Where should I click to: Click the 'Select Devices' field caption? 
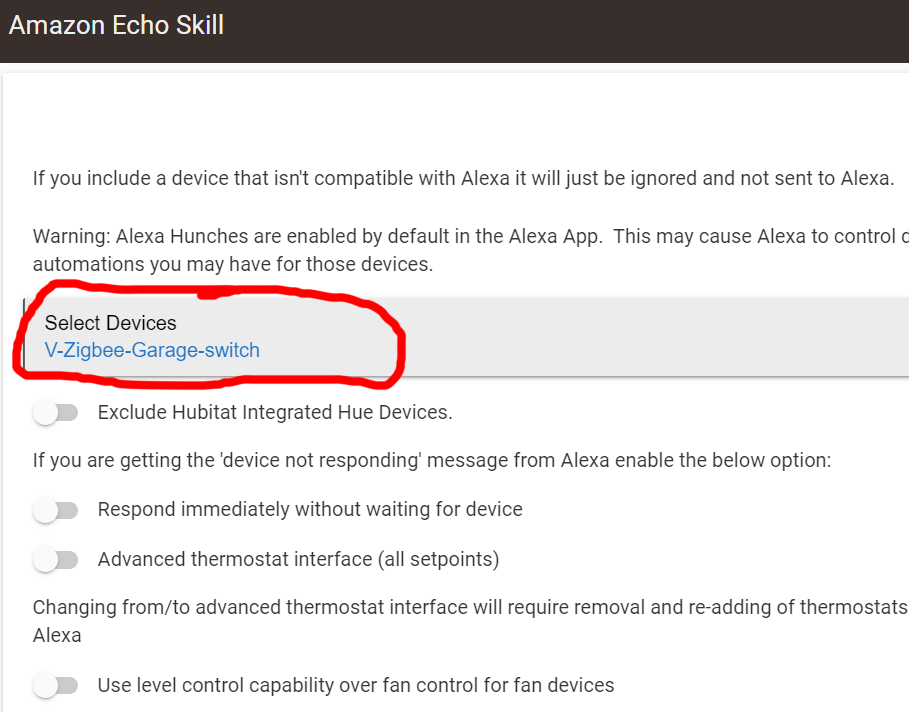[110, 323]
